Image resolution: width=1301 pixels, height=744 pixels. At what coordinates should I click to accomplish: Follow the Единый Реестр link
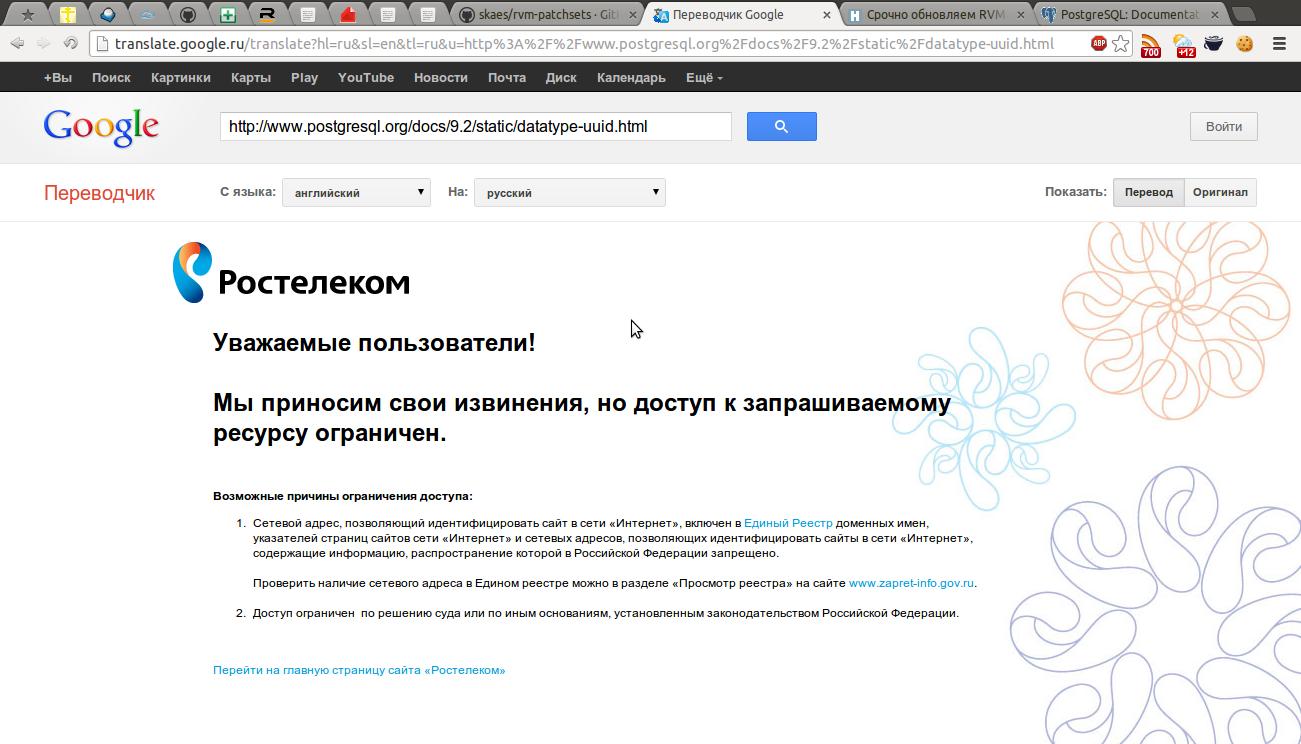tap(788, 523)
